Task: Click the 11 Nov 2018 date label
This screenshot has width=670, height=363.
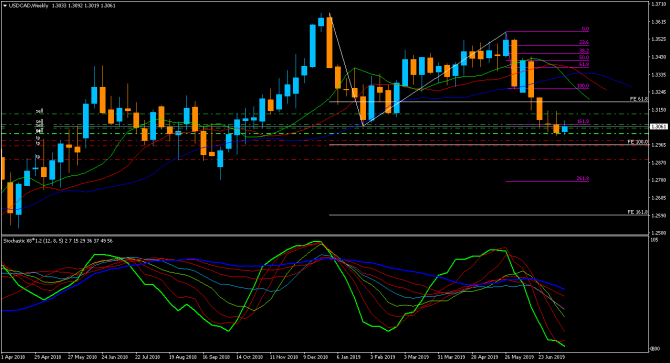Action: [x=283, y=357]
